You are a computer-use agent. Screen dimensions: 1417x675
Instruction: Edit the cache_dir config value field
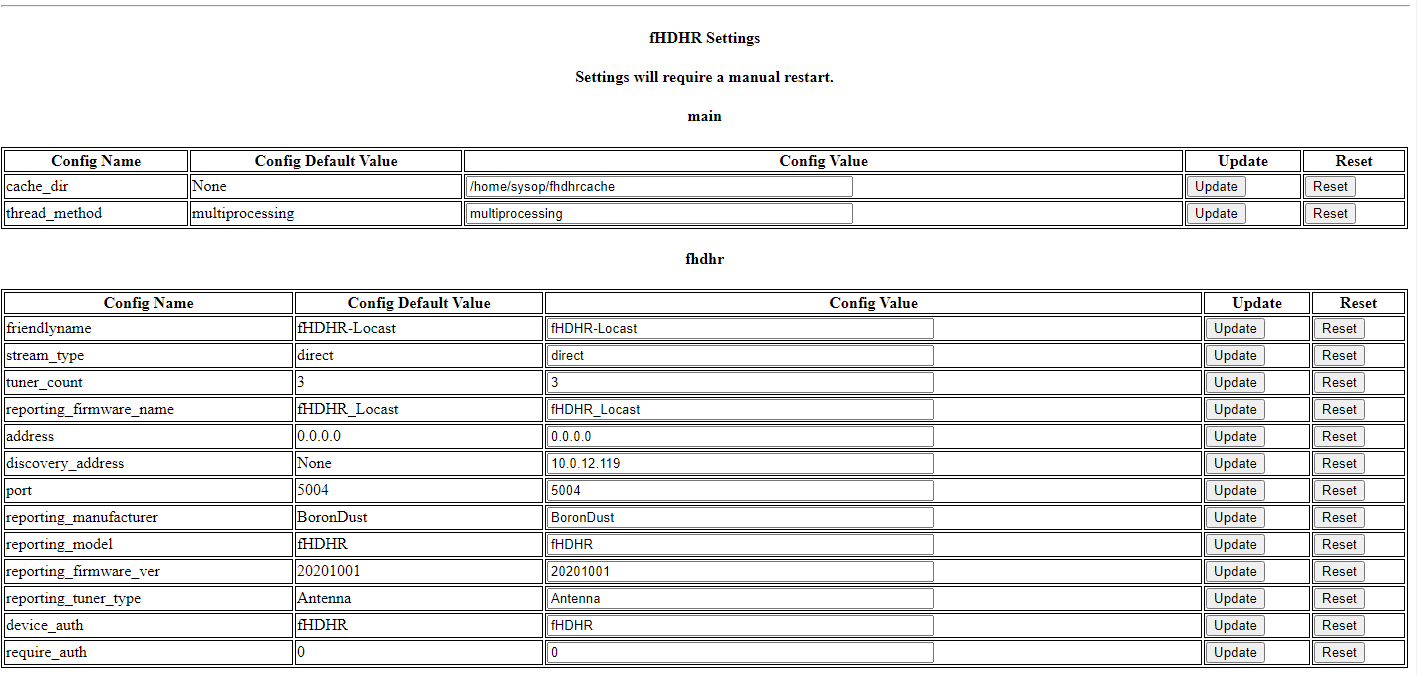[659, 187]
